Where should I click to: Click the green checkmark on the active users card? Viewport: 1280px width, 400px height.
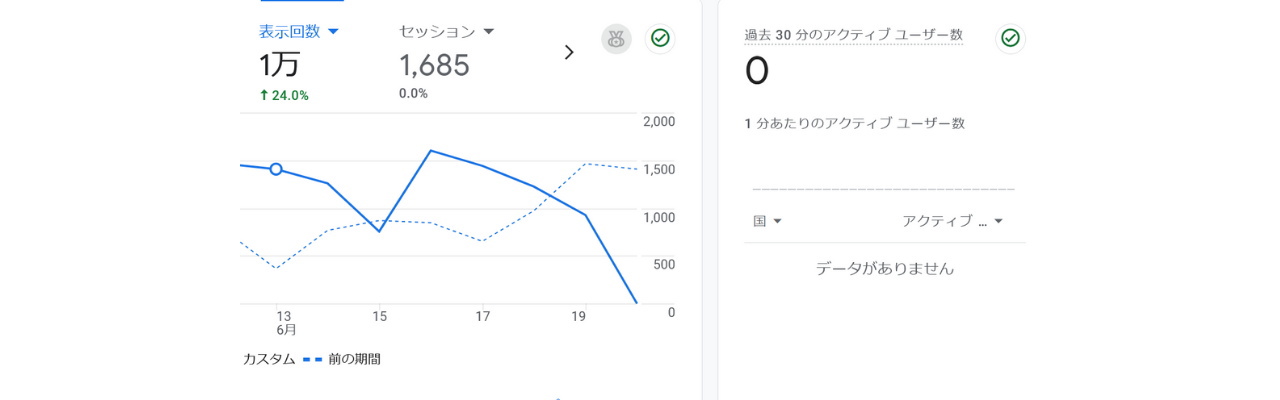click(x=1011, y=38)
